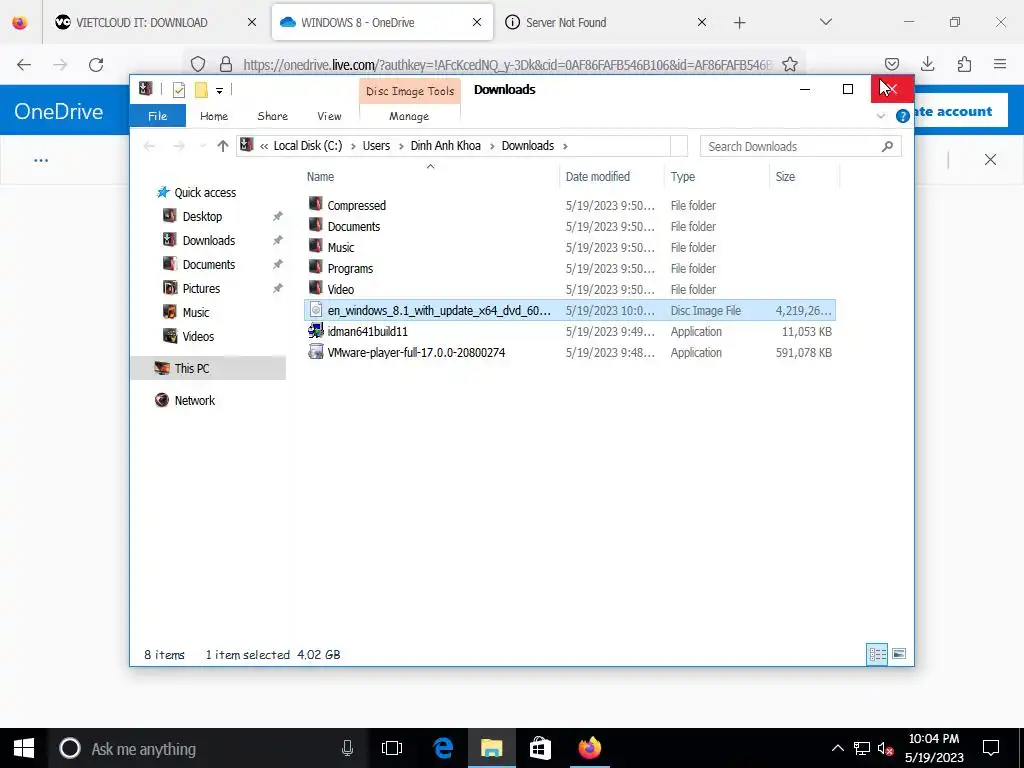Go up one folder level with Up arrow
1024x768 pixels.
pos(223,146)
